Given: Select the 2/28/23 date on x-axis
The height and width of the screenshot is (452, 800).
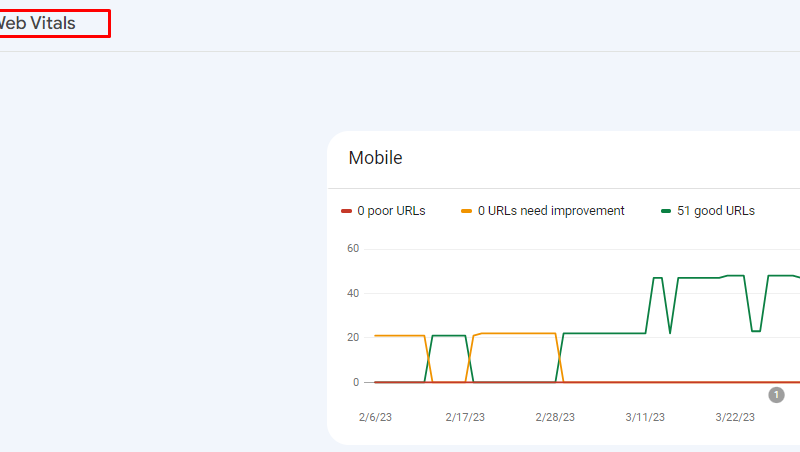Looking at the screenshot, I should (x=556, y=416).
